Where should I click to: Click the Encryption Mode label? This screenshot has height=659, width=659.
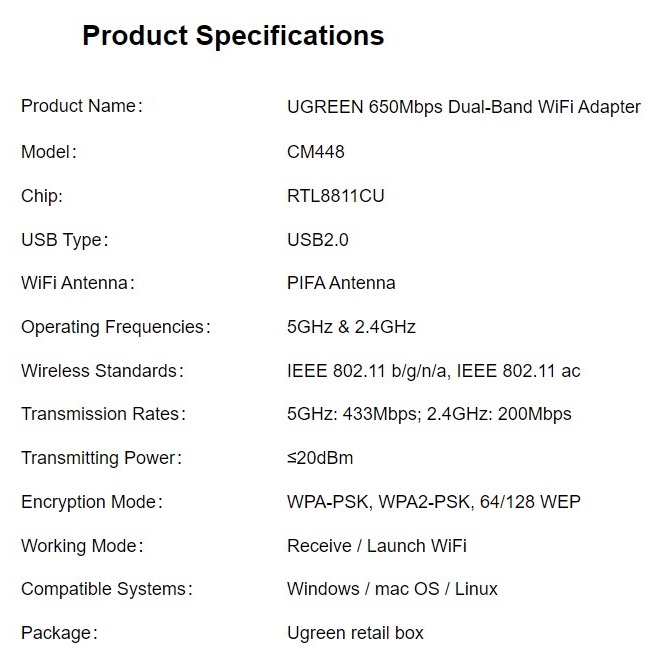(91, 502)
